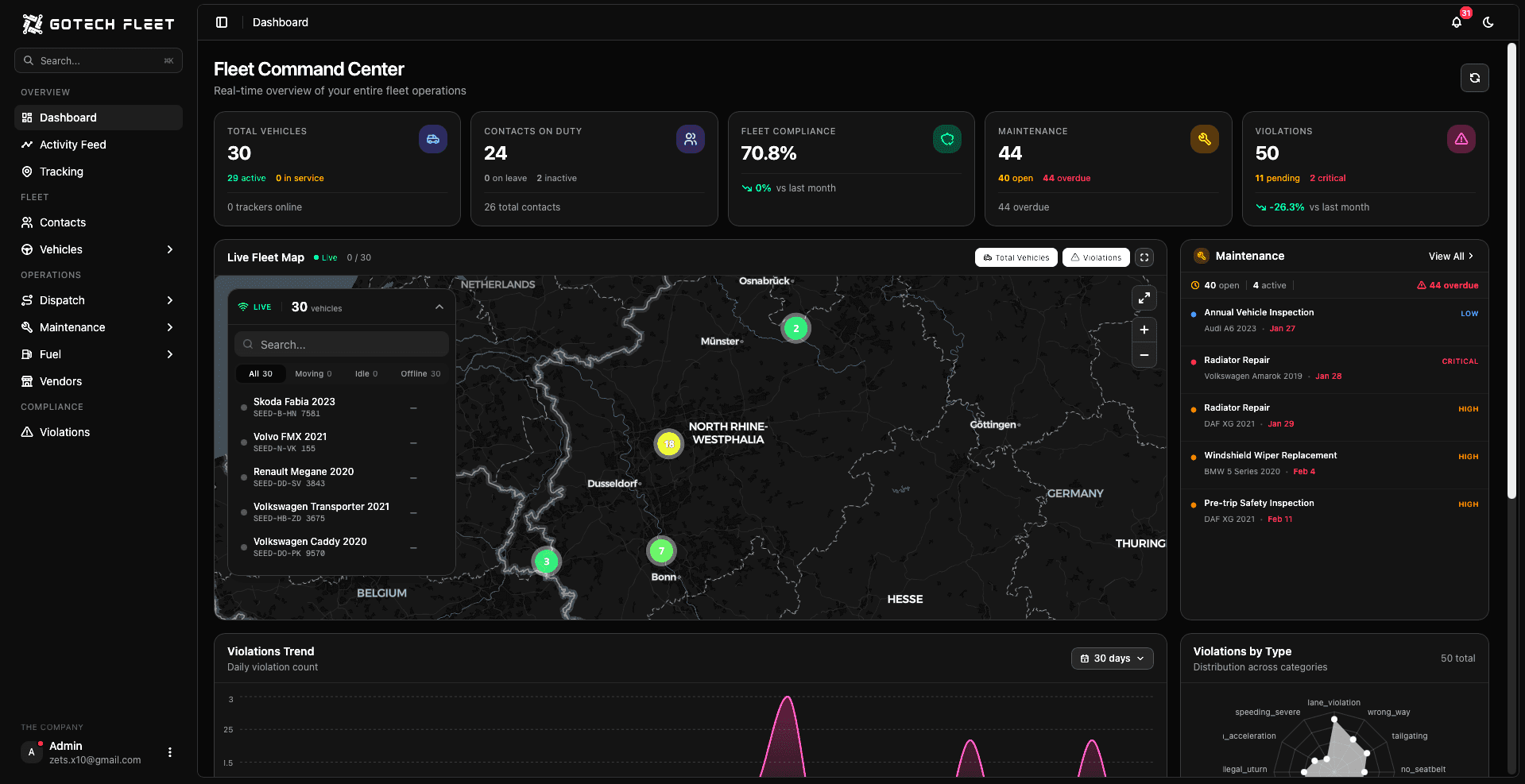Open the notifications bell
1525x784 pixels.
tap(1456, 22)
